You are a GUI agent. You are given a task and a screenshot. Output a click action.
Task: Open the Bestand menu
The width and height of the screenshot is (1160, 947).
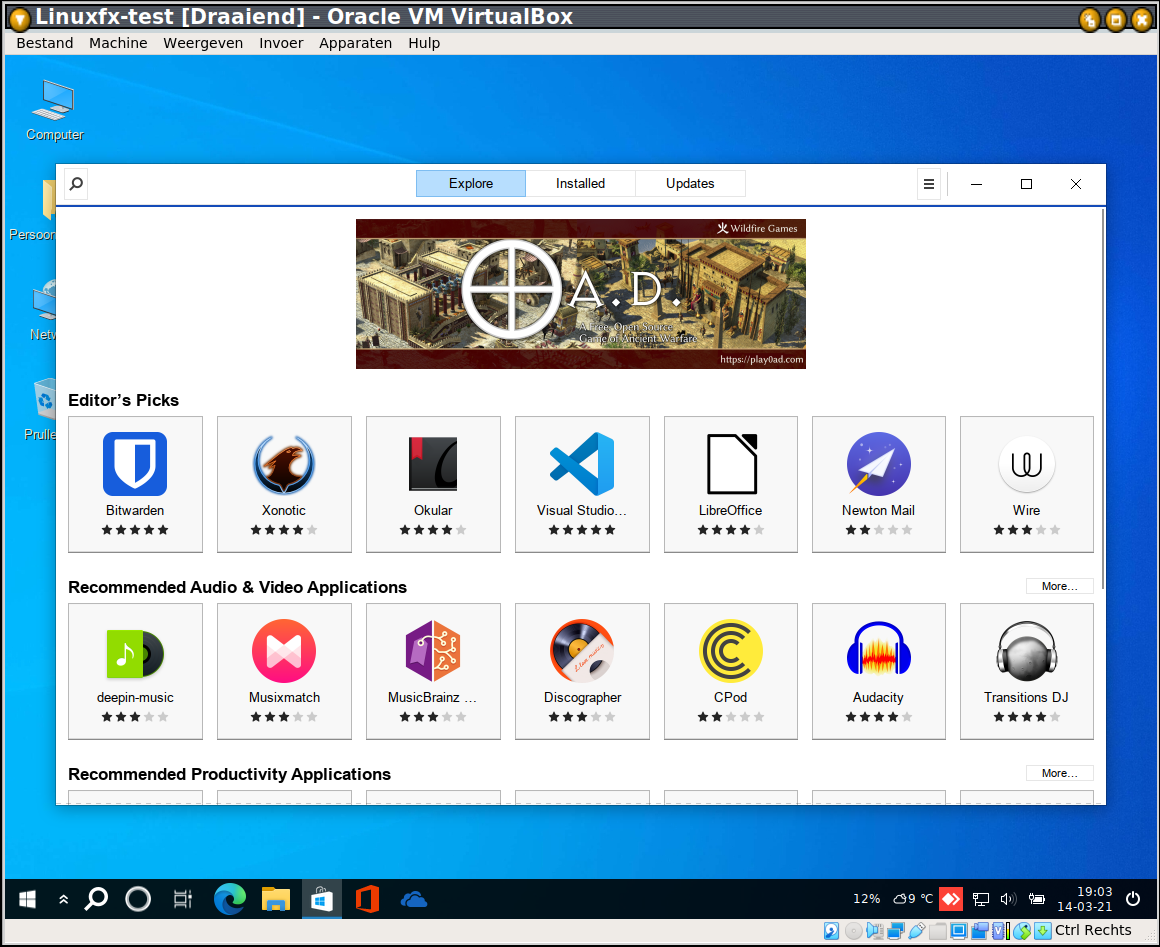coord(44,43)
